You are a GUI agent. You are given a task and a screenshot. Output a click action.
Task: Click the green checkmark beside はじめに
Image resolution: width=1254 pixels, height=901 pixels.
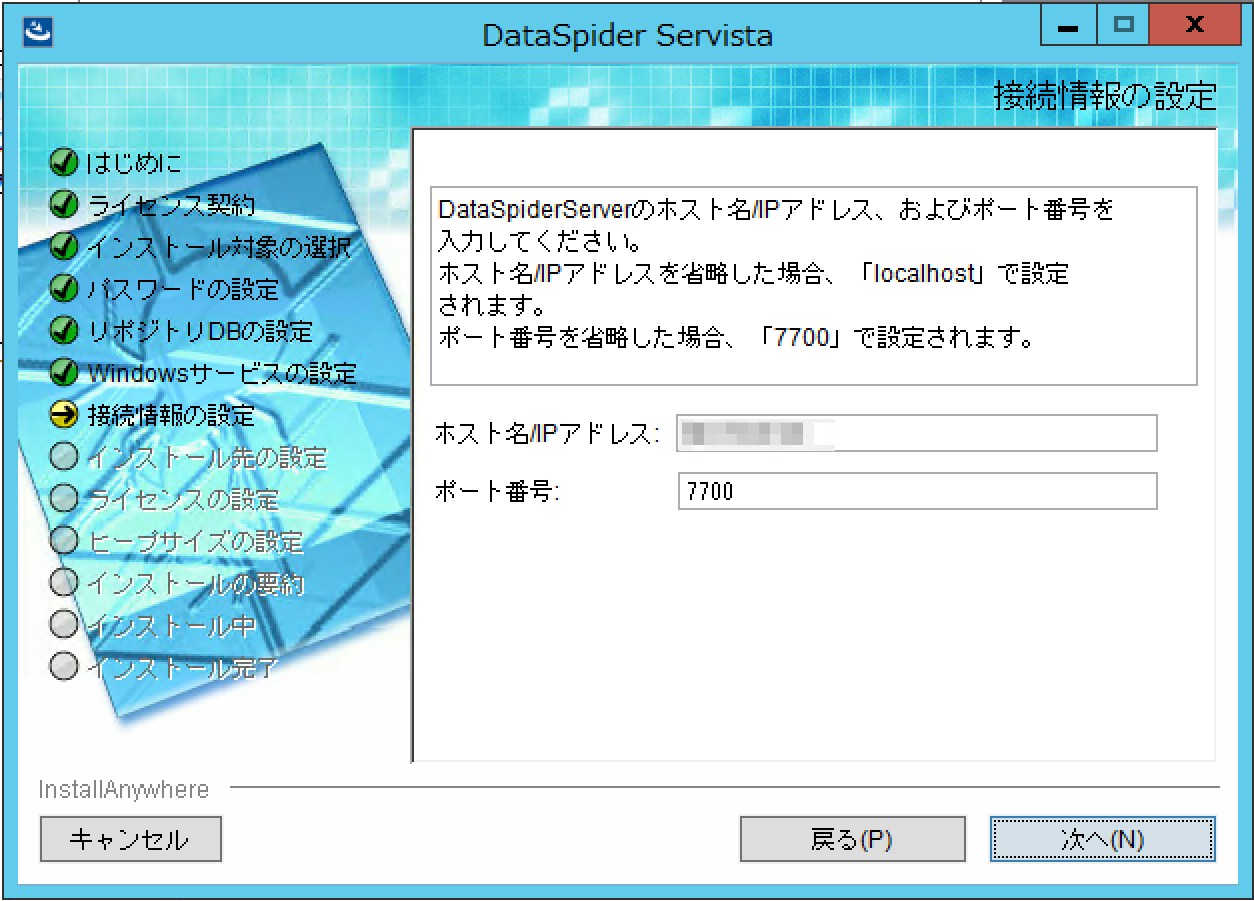[62, 161]
